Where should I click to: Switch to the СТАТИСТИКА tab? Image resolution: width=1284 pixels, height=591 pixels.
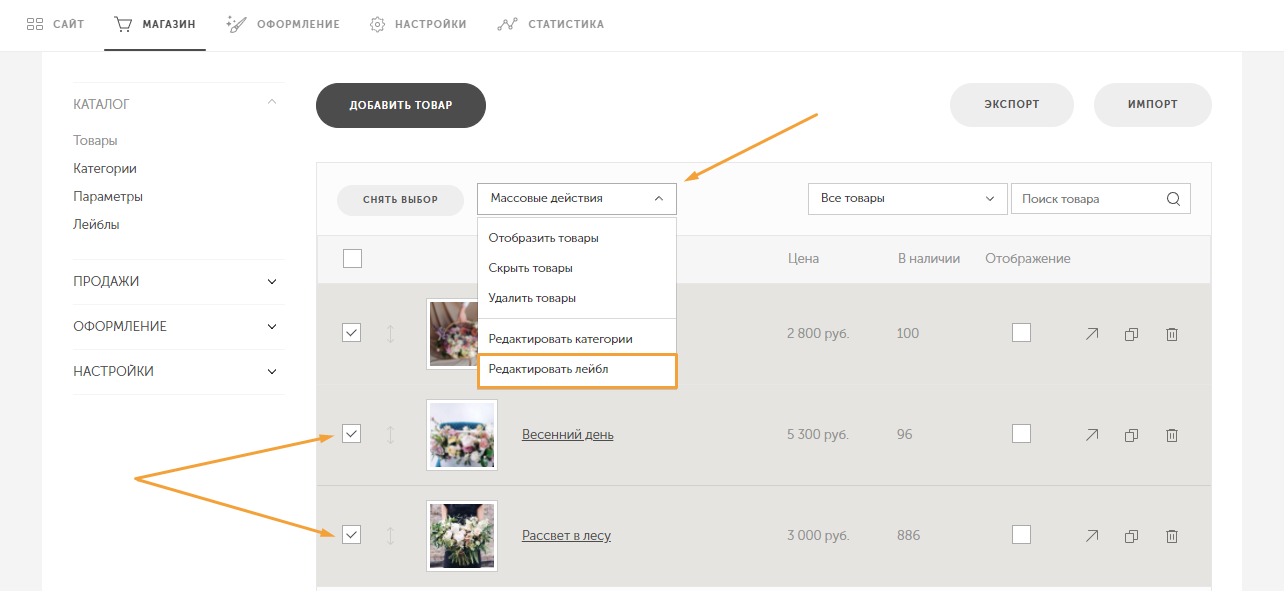(x=551, y=24)
